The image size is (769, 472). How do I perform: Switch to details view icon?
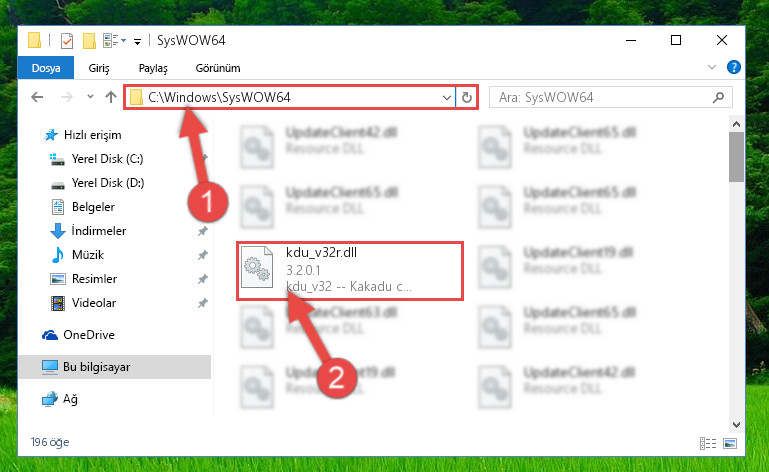(x=708, y=444)
